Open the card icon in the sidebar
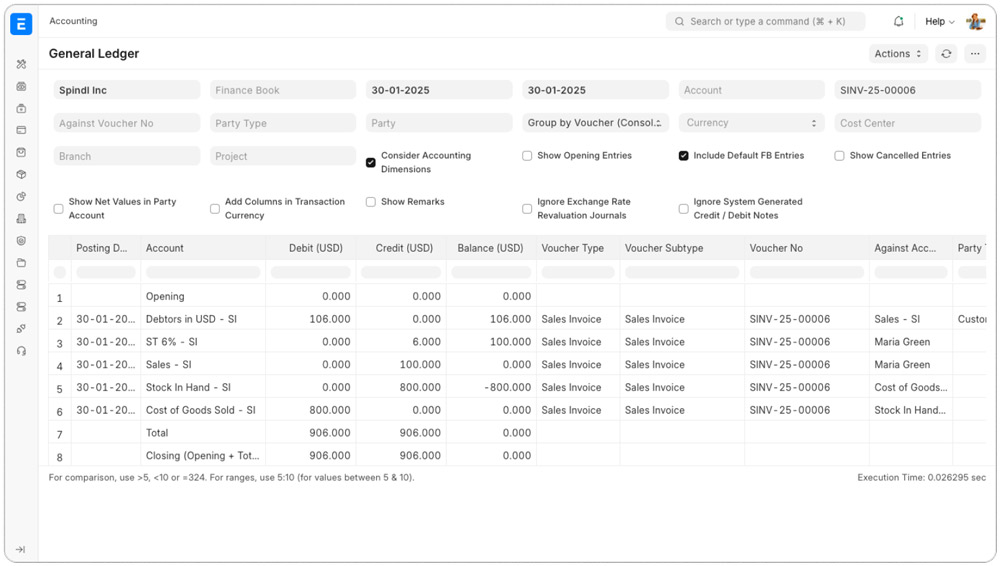 [21, 130]
